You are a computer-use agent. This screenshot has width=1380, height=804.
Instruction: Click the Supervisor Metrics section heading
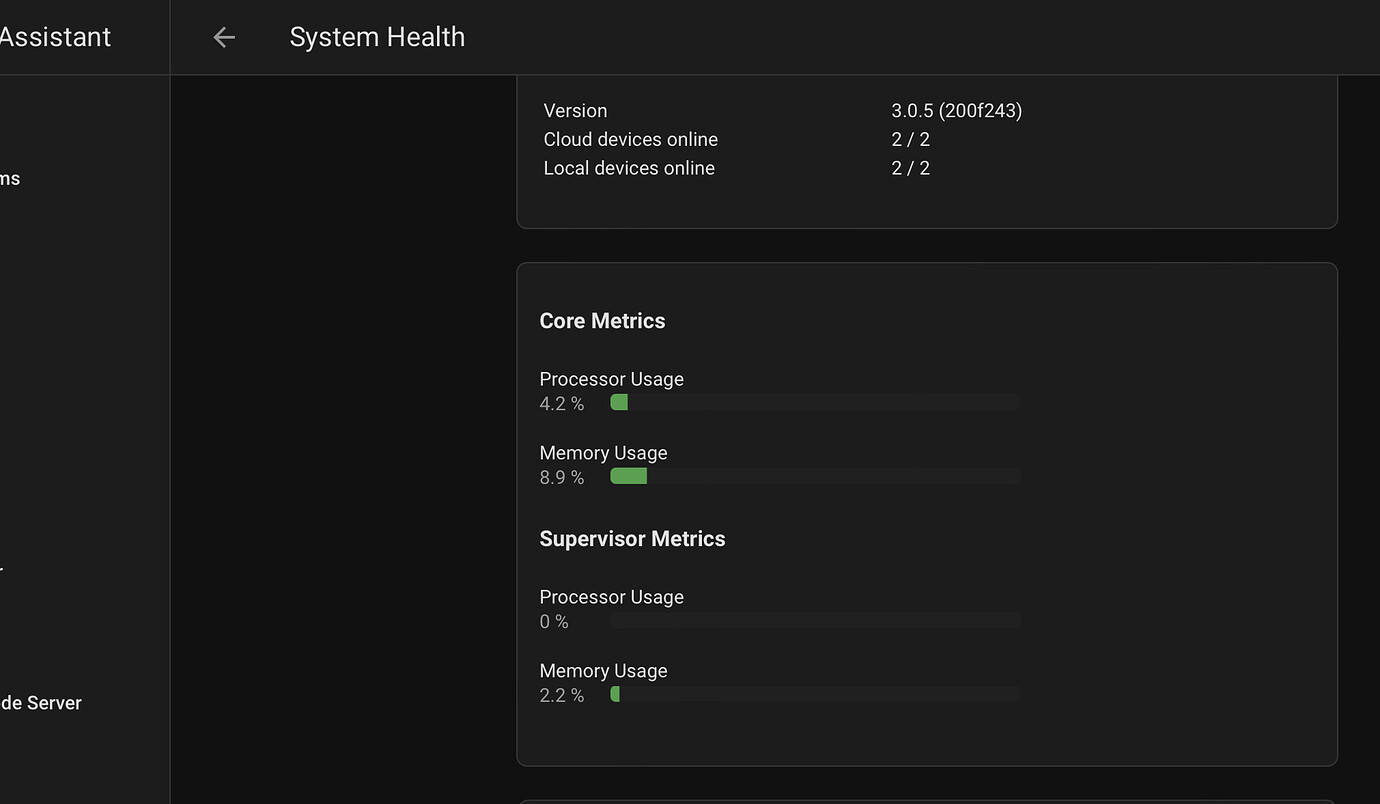coord(632,538)
